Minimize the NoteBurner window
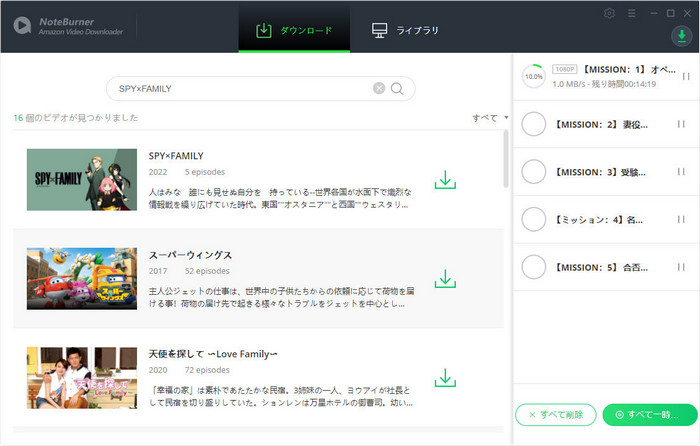 [x=654, y=13]
